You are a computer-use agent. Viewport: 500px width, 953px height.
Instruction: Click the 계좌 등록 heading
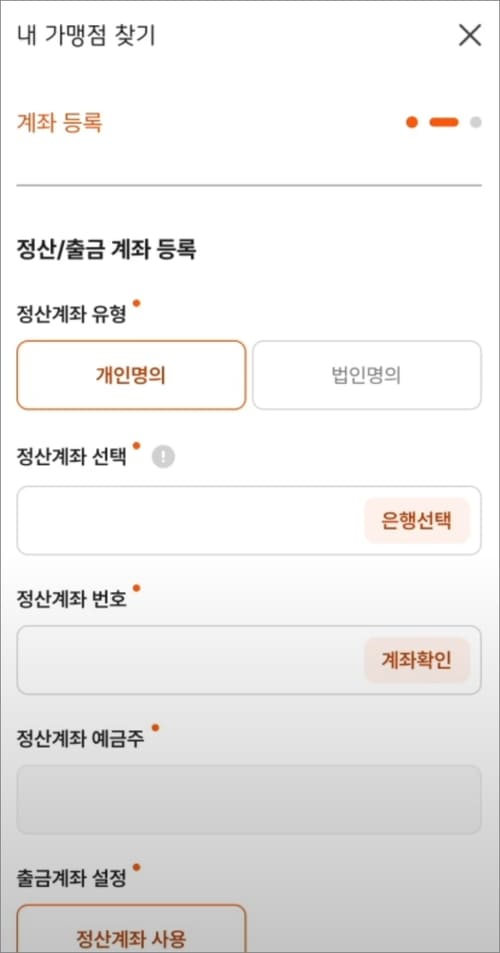click(60, 123)
